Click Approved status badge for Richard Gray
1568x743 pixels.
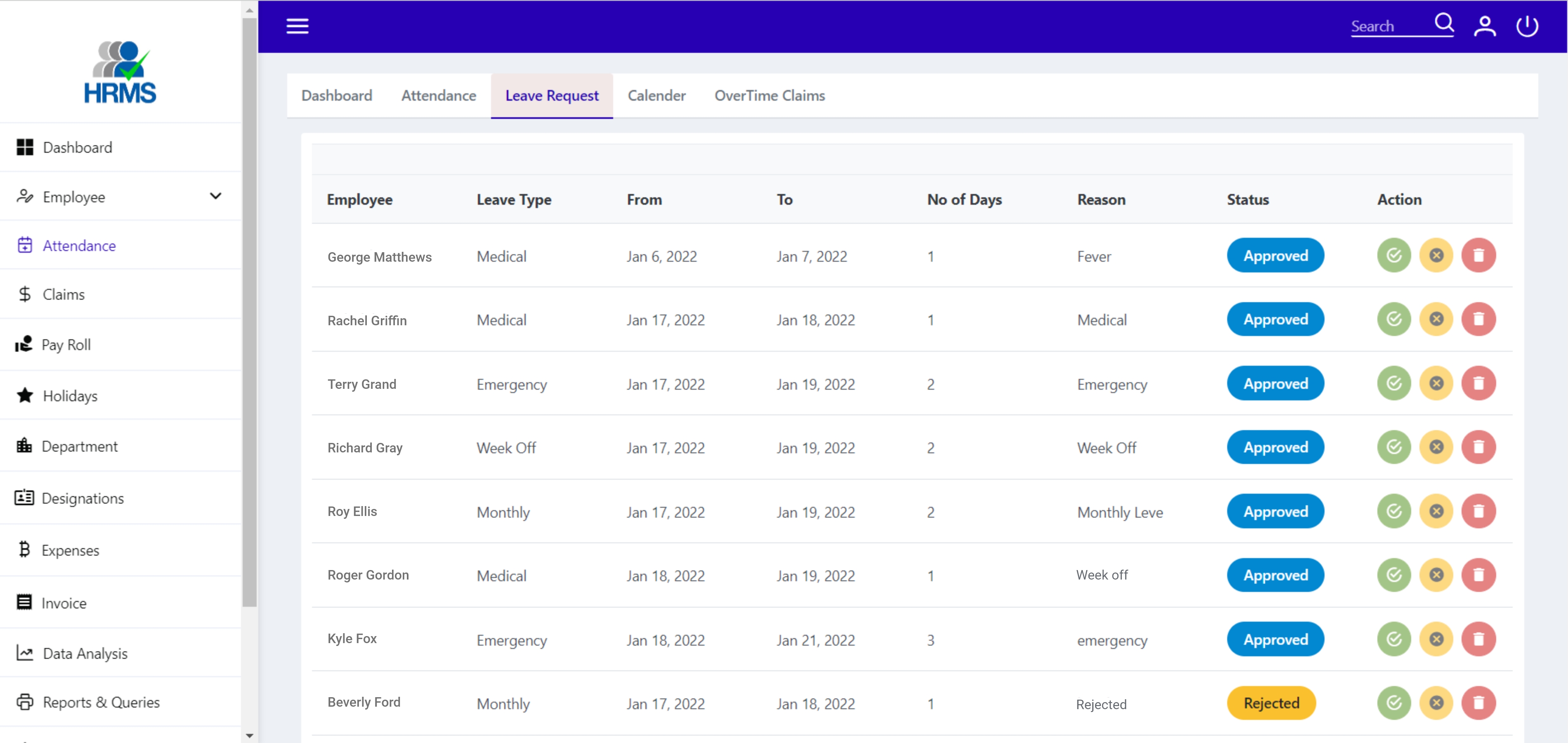(x=1275, y=447)
